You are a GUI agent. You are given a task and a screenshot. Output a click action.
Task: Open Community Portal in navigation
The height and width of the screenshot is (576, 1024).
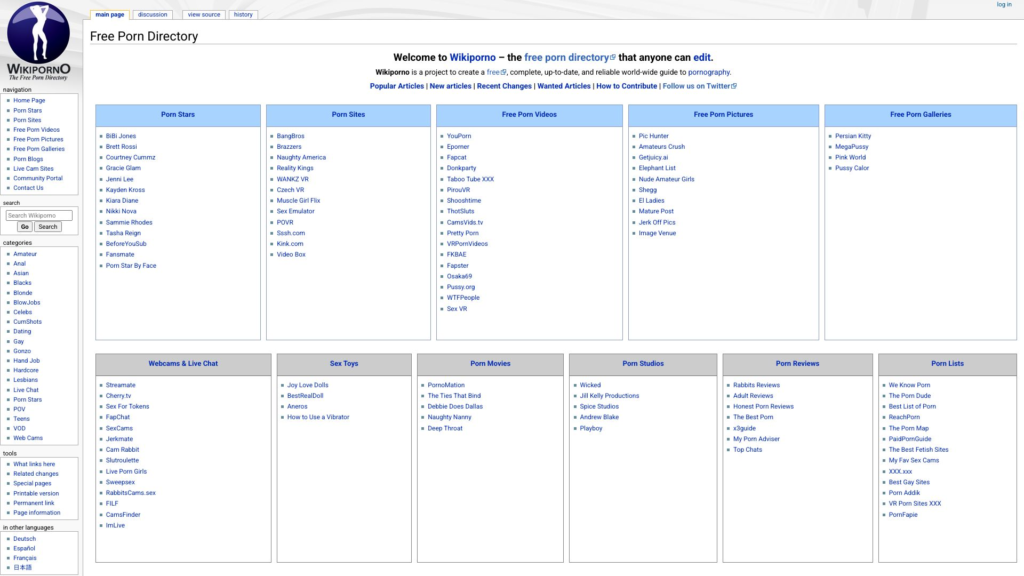coord(38,178)
